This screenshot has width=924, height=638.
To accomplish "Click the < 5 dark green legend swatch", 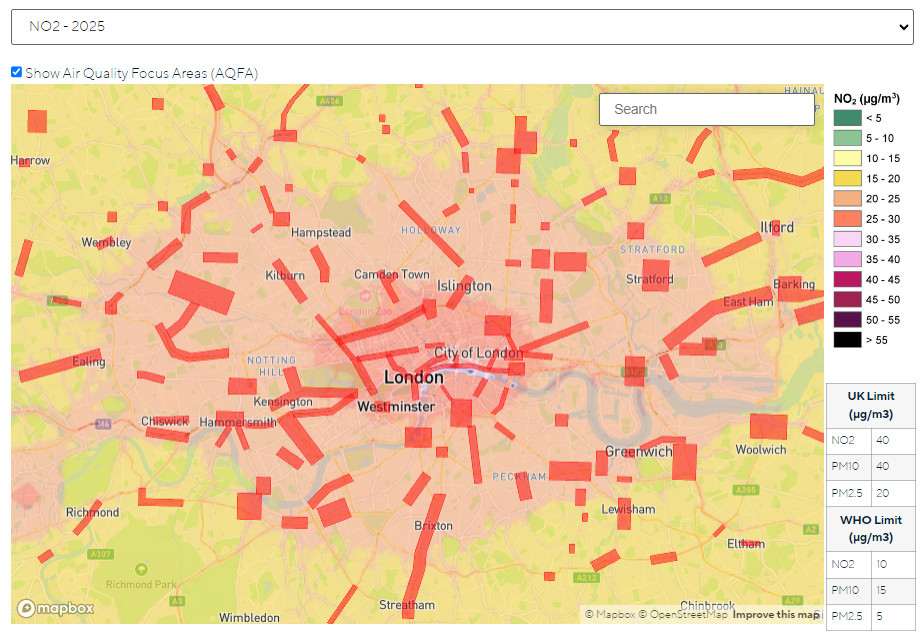I will [x=847, y=118].
